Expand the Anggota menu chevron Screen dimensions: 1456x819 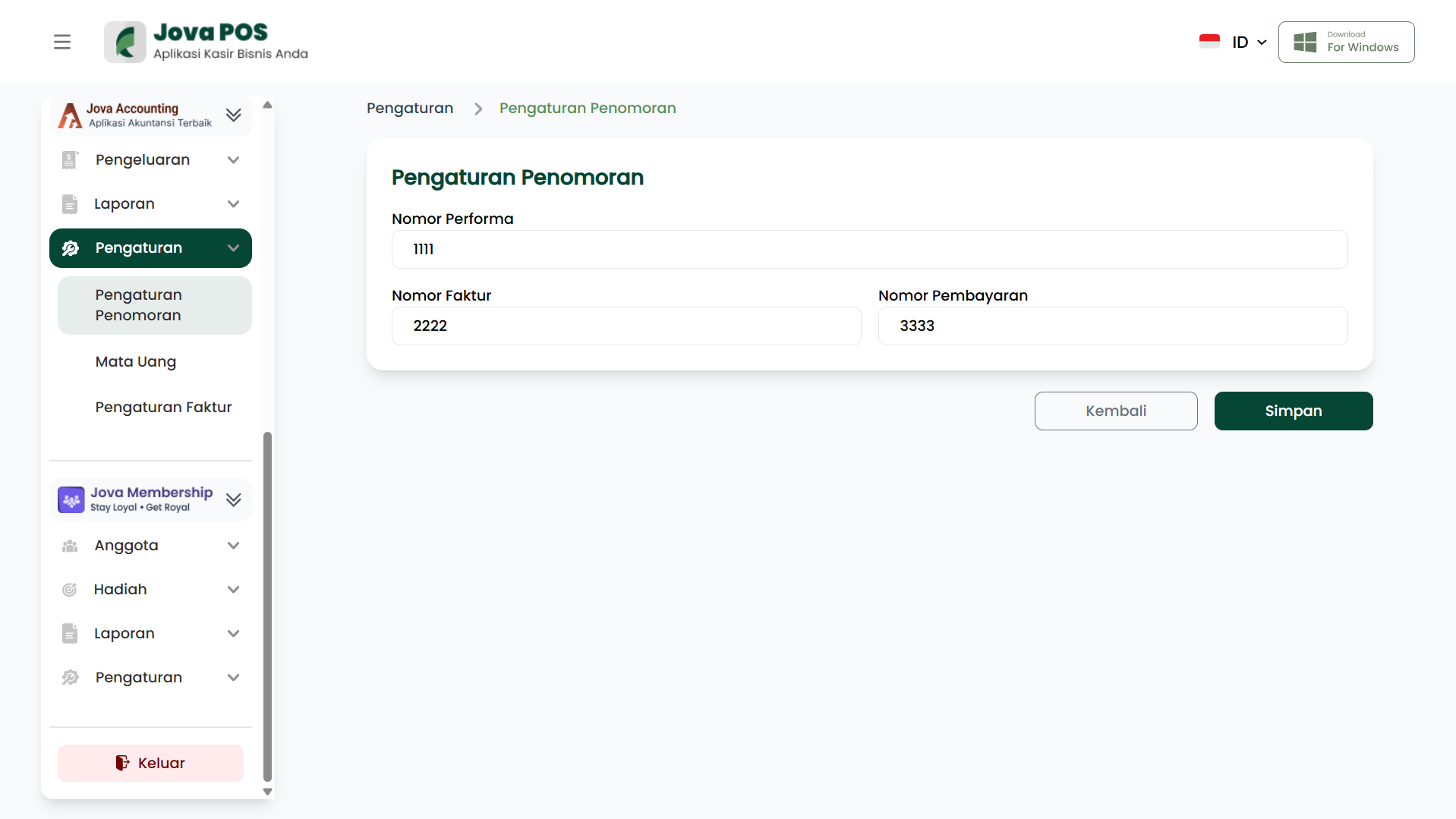233,546
